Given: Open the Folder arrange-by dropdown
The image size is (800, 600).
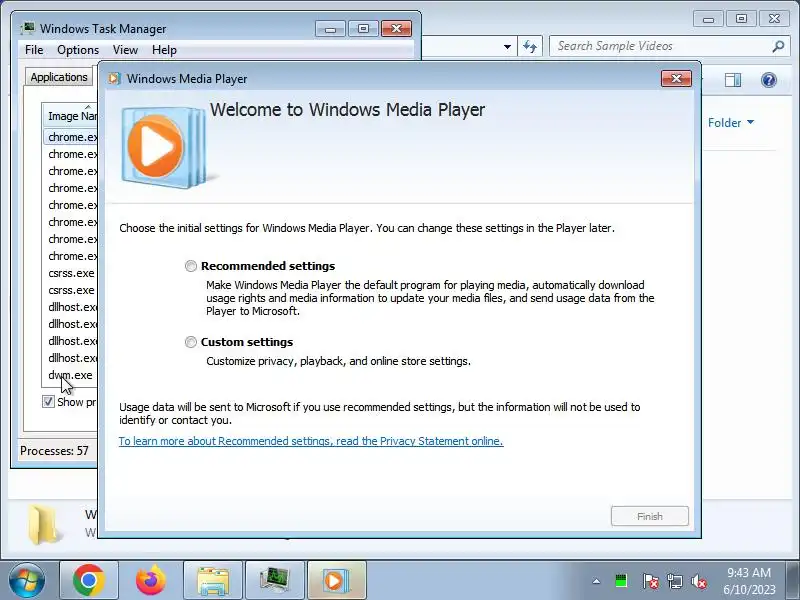Looking at the screenshot, I should [731, 122].
